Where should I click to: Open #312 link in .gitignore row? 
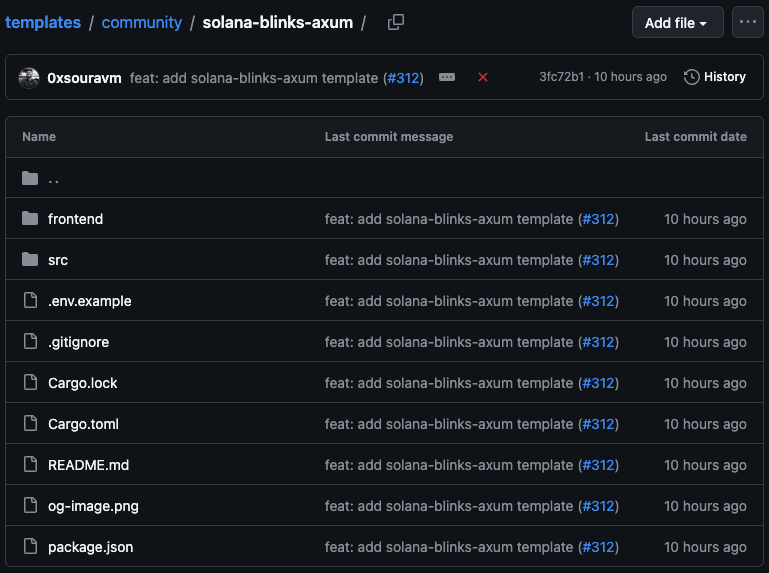[x=598, y=342]
